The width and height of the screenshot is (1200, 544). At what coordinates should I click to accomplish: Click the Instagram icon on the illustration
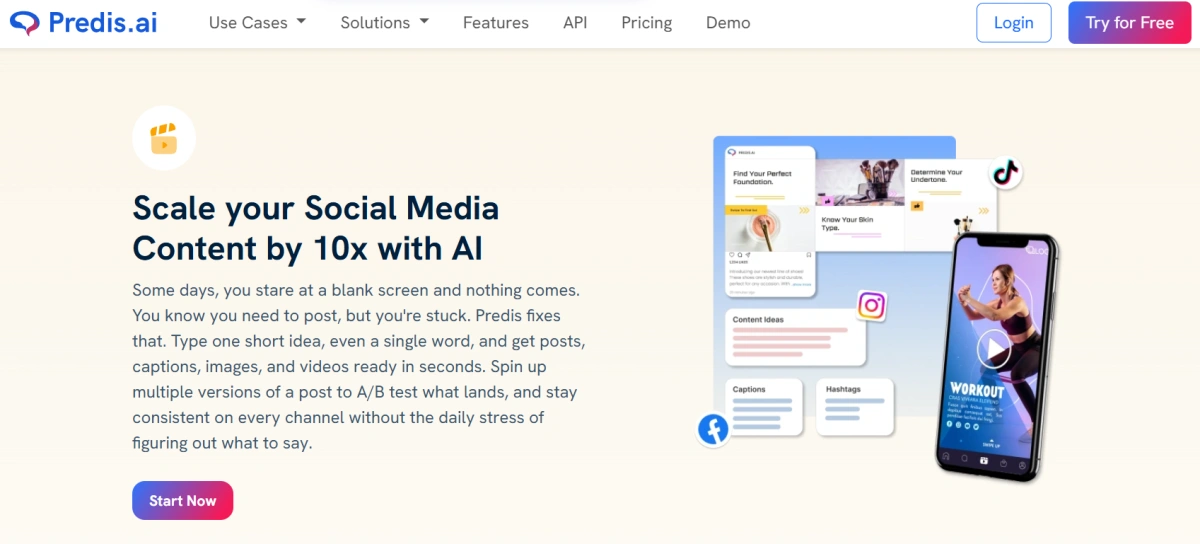(x=872, y=305)
